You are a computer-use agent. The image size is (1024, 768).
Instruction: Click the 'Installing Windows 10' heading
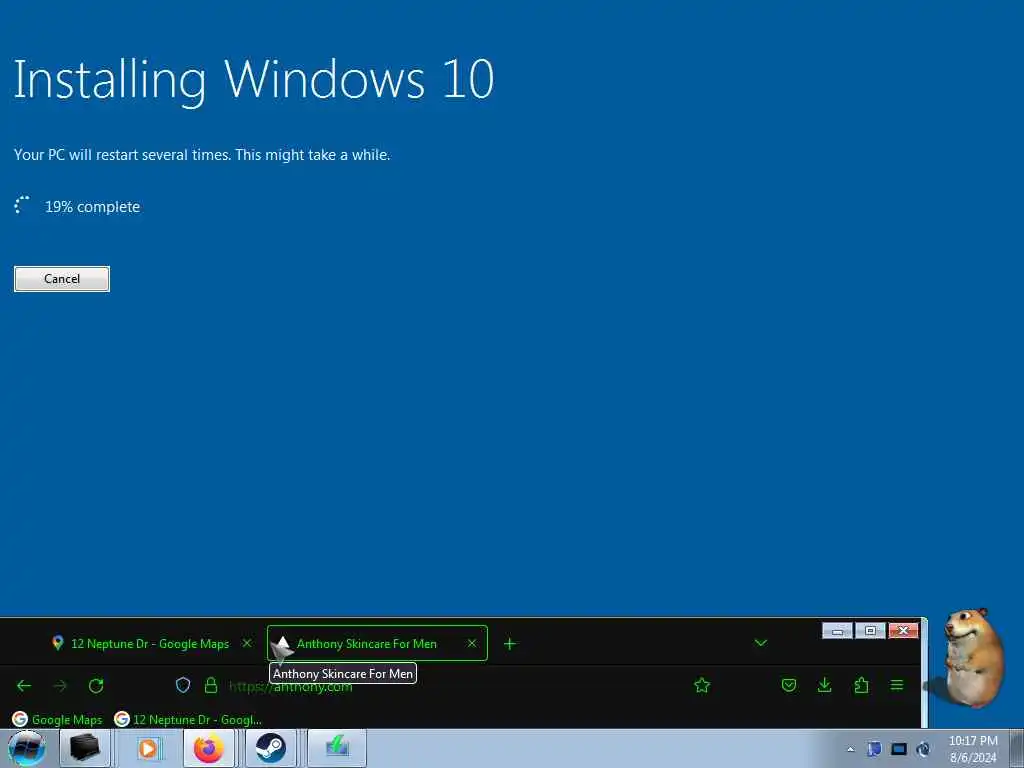point(253,80)
